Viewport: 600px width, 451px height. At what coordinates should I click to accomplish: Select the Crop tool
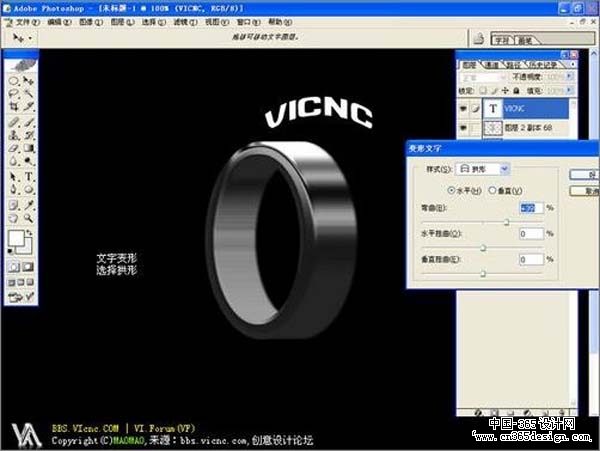coord(14,106)
